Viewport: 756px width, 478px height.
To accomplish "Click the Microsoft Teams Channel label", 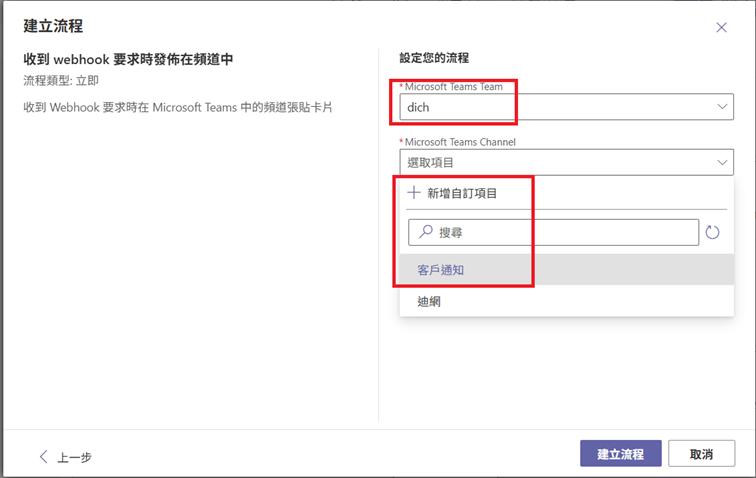I will (459, 142).
